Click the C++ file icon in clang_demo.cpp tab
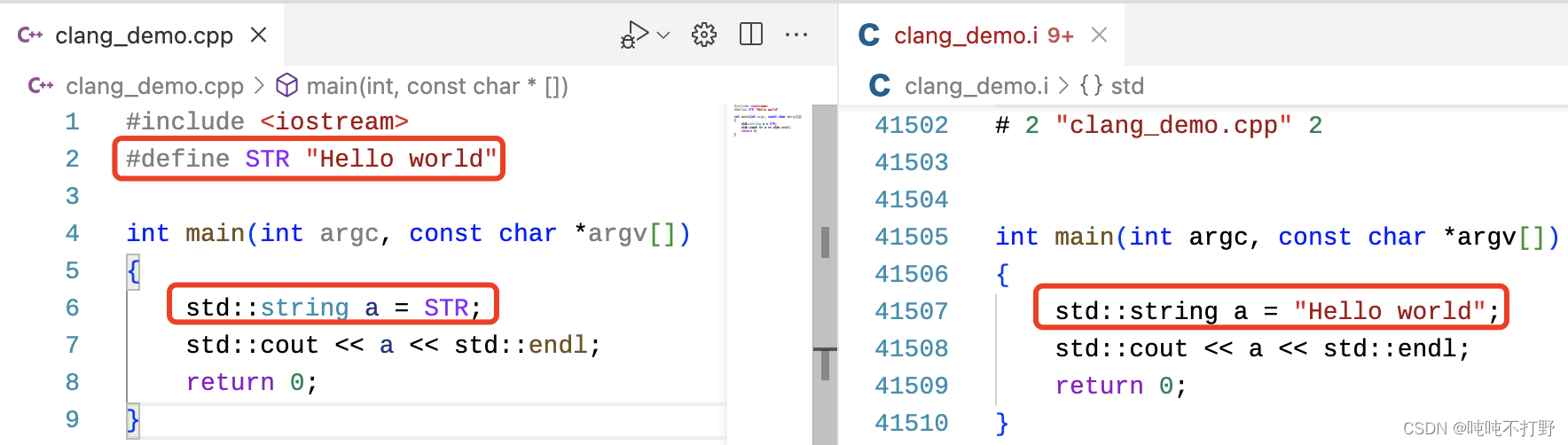1568x445 pixels. click(x=30, y=35)
